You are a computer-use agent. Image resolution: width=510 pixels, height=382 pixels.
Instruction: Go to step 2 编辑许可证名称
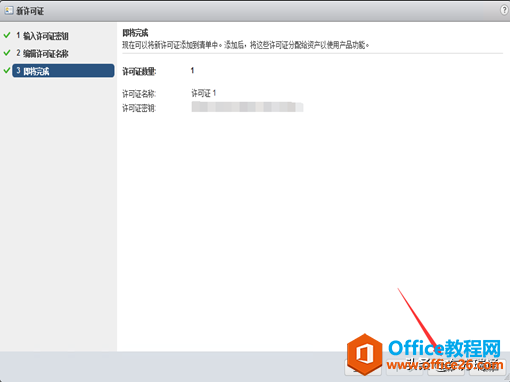point(43,53)
